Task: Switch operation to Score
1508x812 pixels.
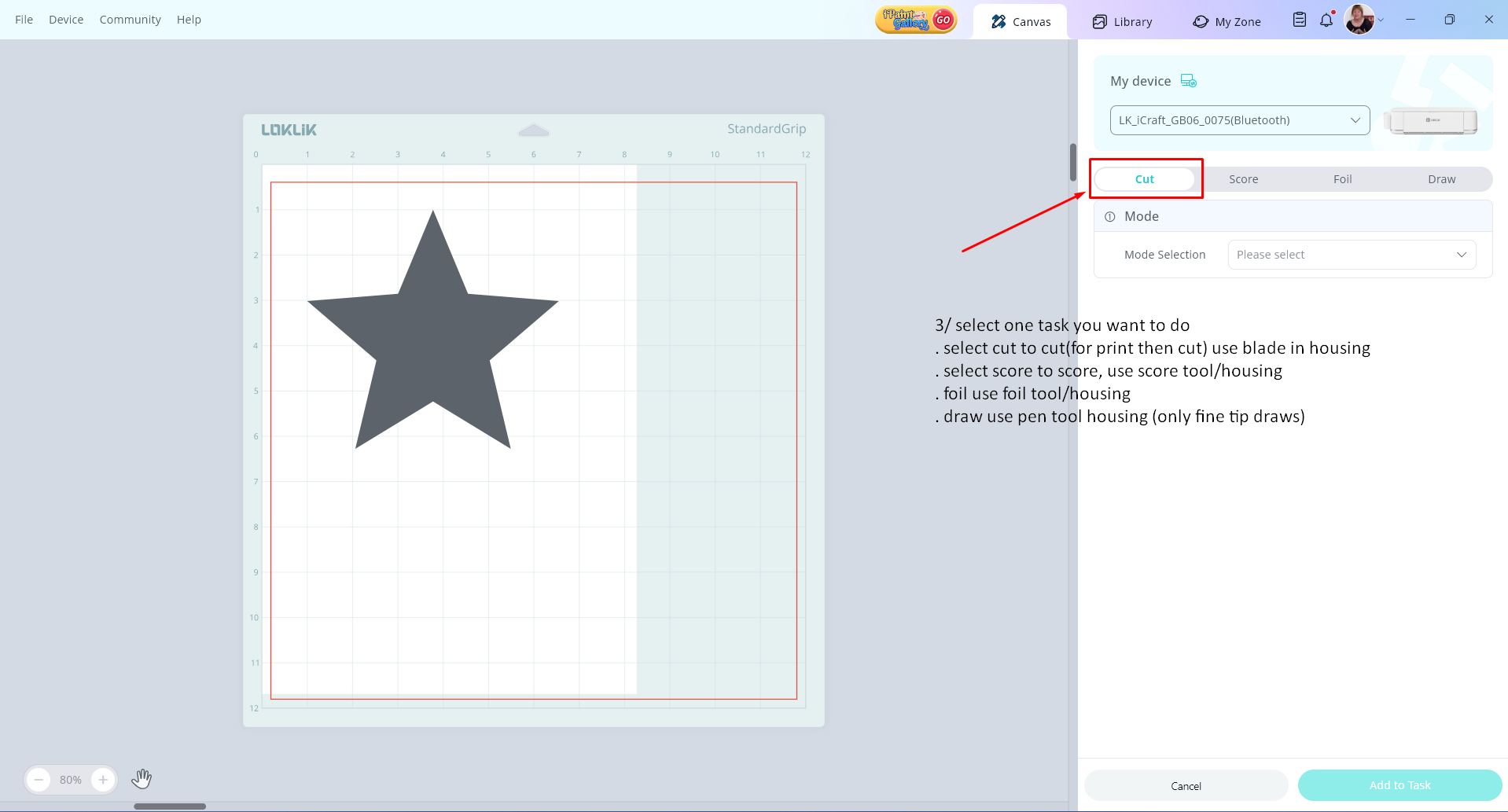Action: [x=1243, y=179]
